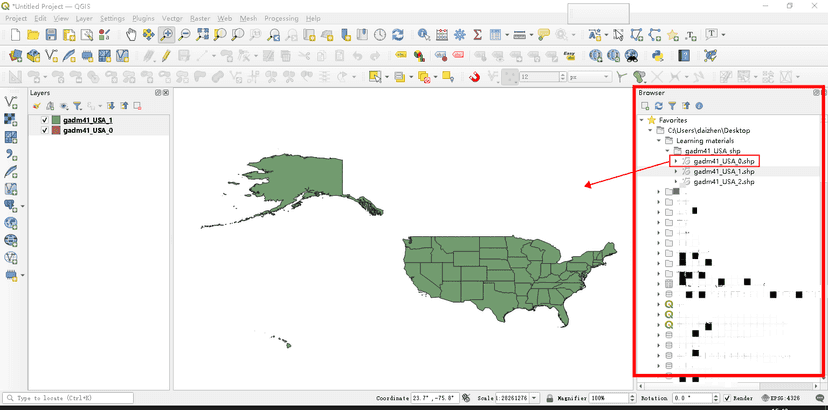Activate the Zoom In magnifier tool
The width and height of the screenshot is (828, 410).
[166, 35]
